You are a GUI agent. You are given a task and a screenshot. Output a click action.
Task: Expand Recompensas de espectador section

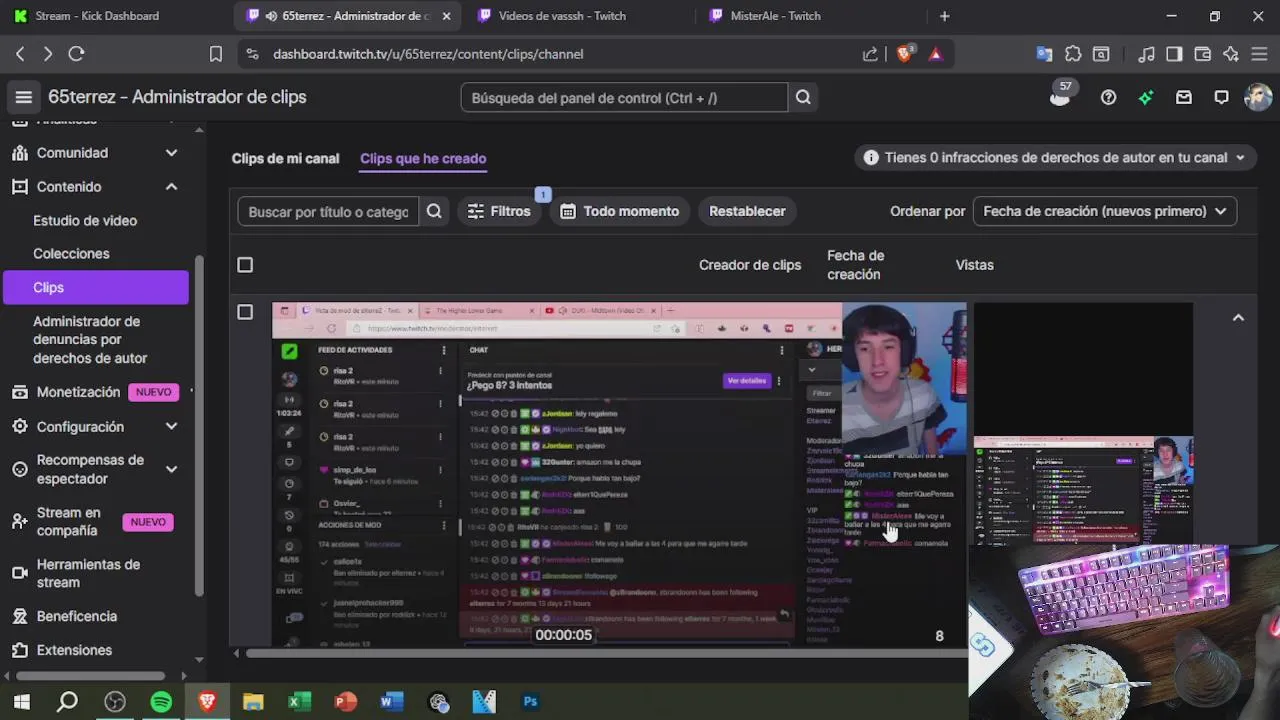click(171, 469)
